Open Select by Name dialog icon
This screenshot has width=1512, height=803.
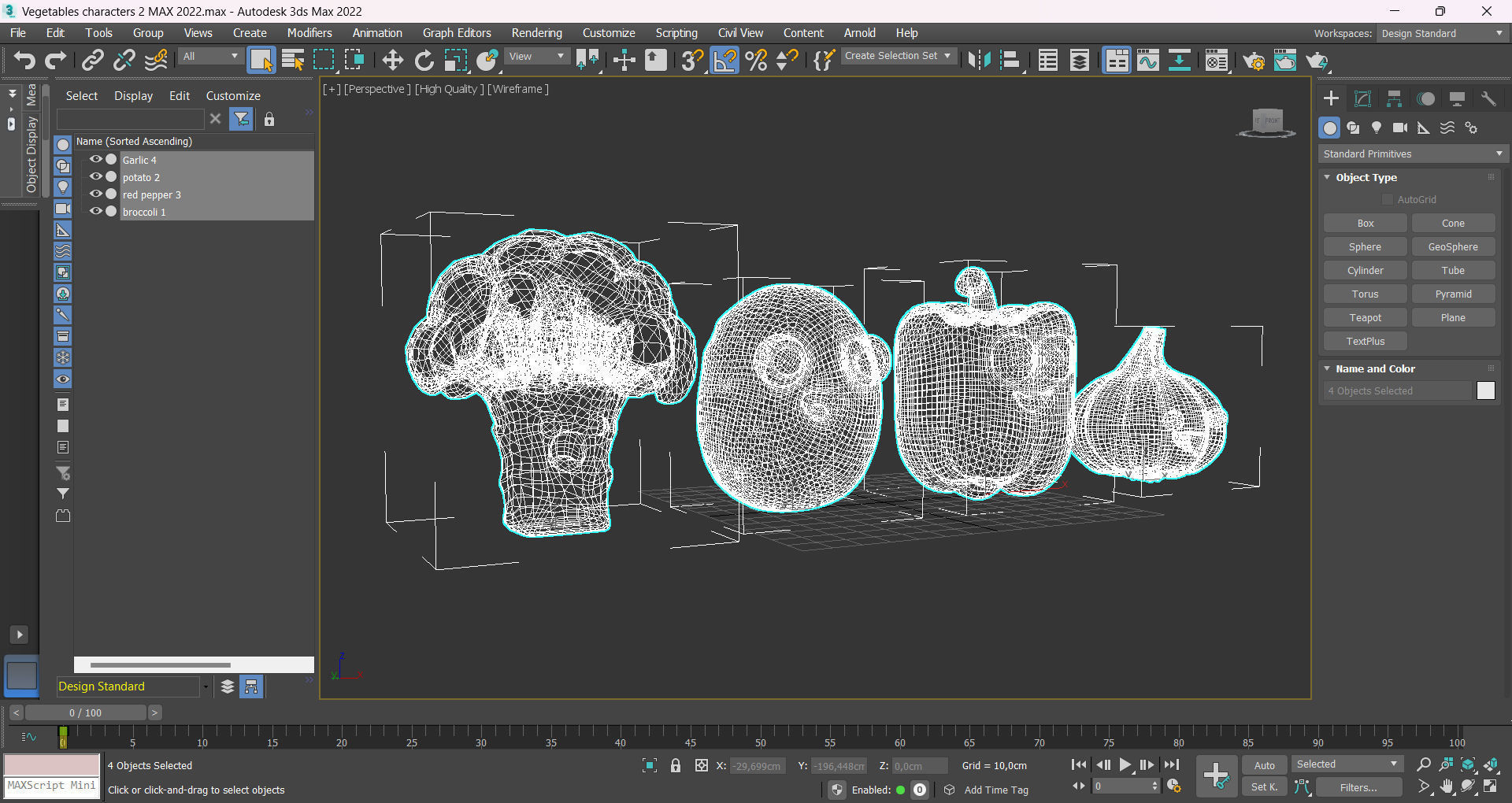tap(293, 61)
